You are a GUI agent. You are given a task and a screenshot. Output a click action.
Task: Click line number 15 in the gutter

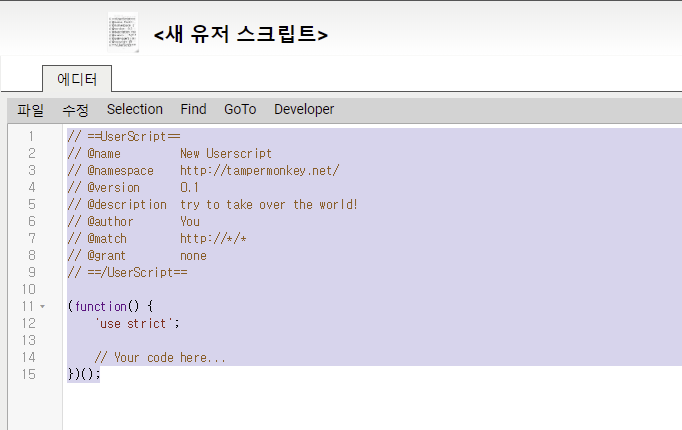click(x=29, y=374)
